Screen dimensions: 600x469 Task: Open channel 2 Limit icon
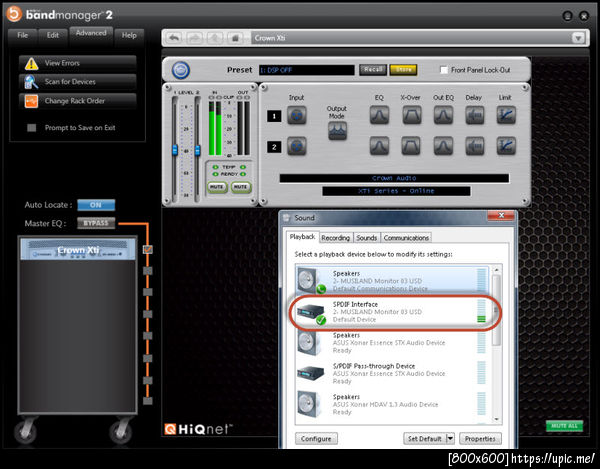point(506,146)
